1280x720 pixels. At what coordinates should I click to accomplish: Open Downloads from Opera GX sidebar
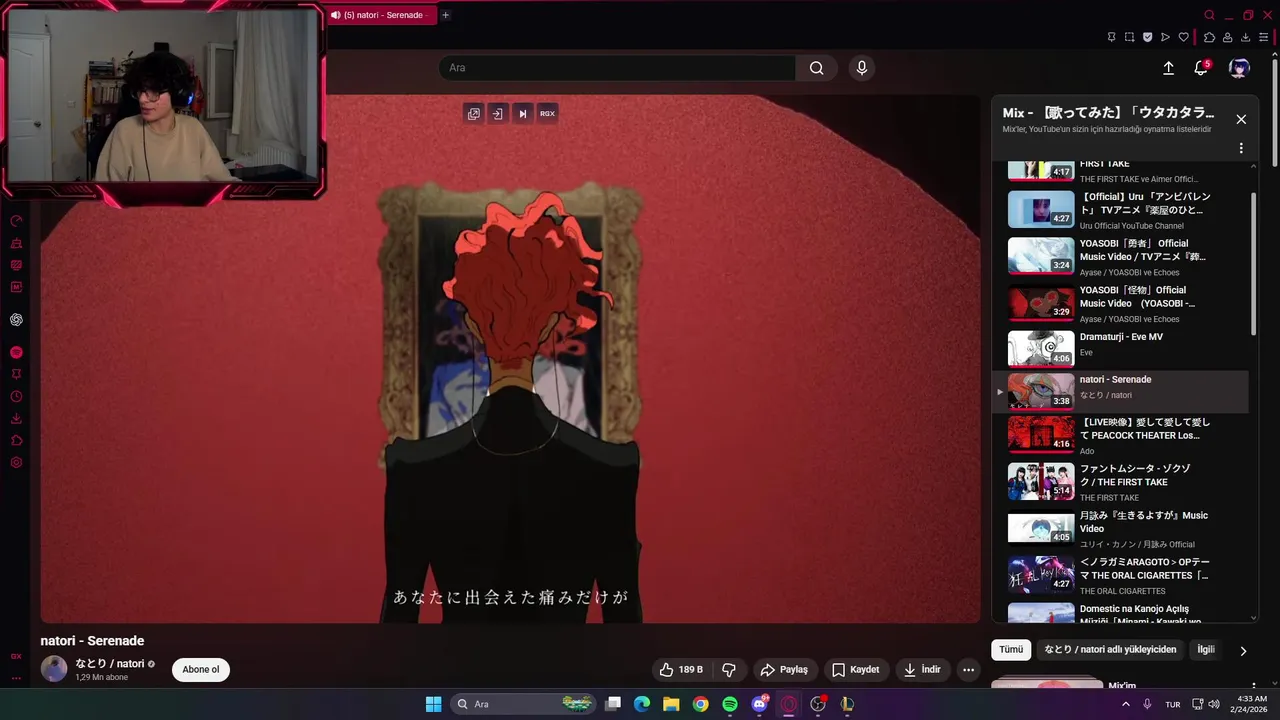(16, 419)
